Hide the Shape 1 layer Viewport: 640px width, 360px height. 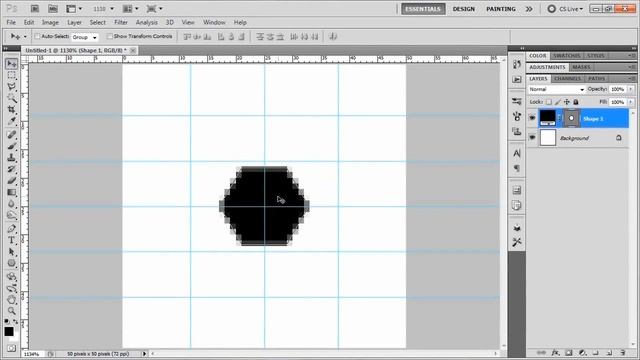[532, 118]
